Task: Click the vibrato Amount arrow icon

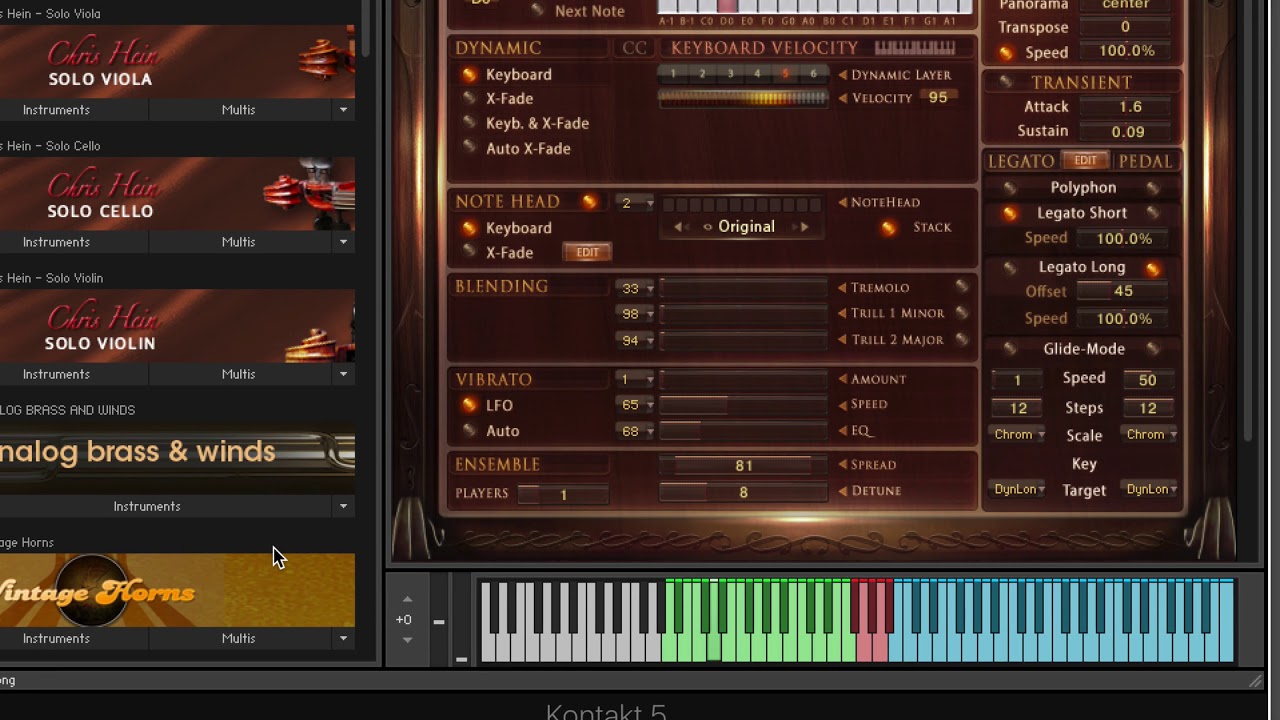Action: tap(842, 379)
